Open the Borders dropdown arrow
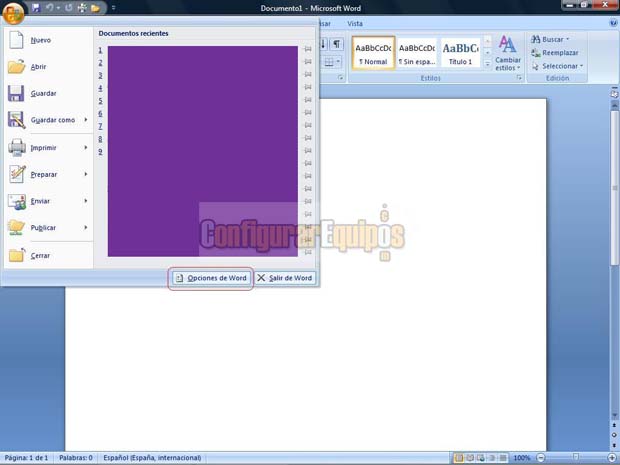 (338, 62)
